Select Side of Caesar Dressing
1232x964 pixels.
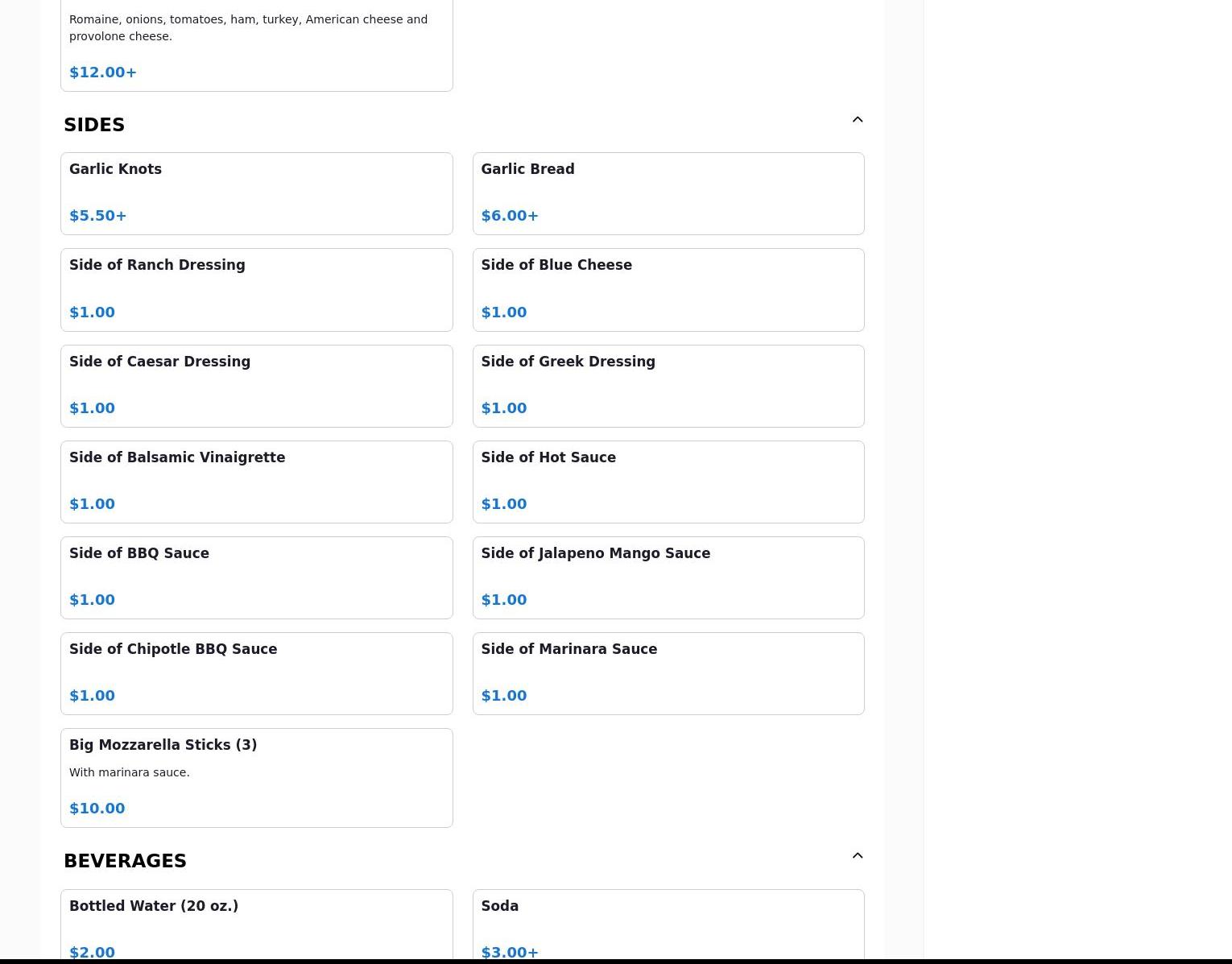pyautogui.click(x=257, y=387)
